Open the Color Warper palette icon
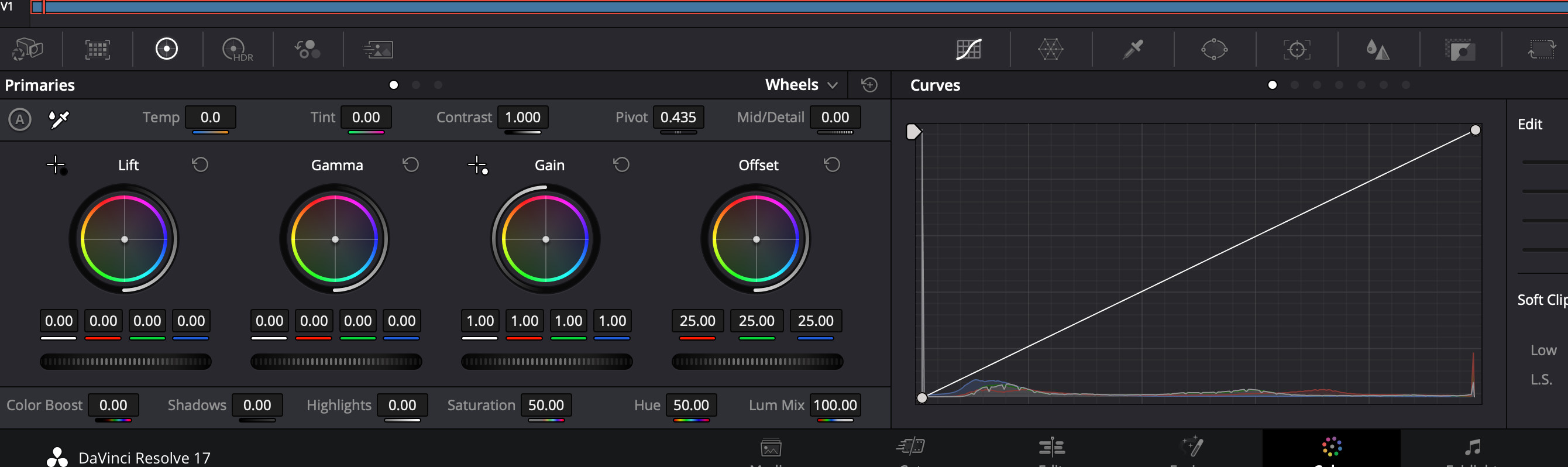The width and height of the screenshot is (1568, 467). tap(1051, 49)
